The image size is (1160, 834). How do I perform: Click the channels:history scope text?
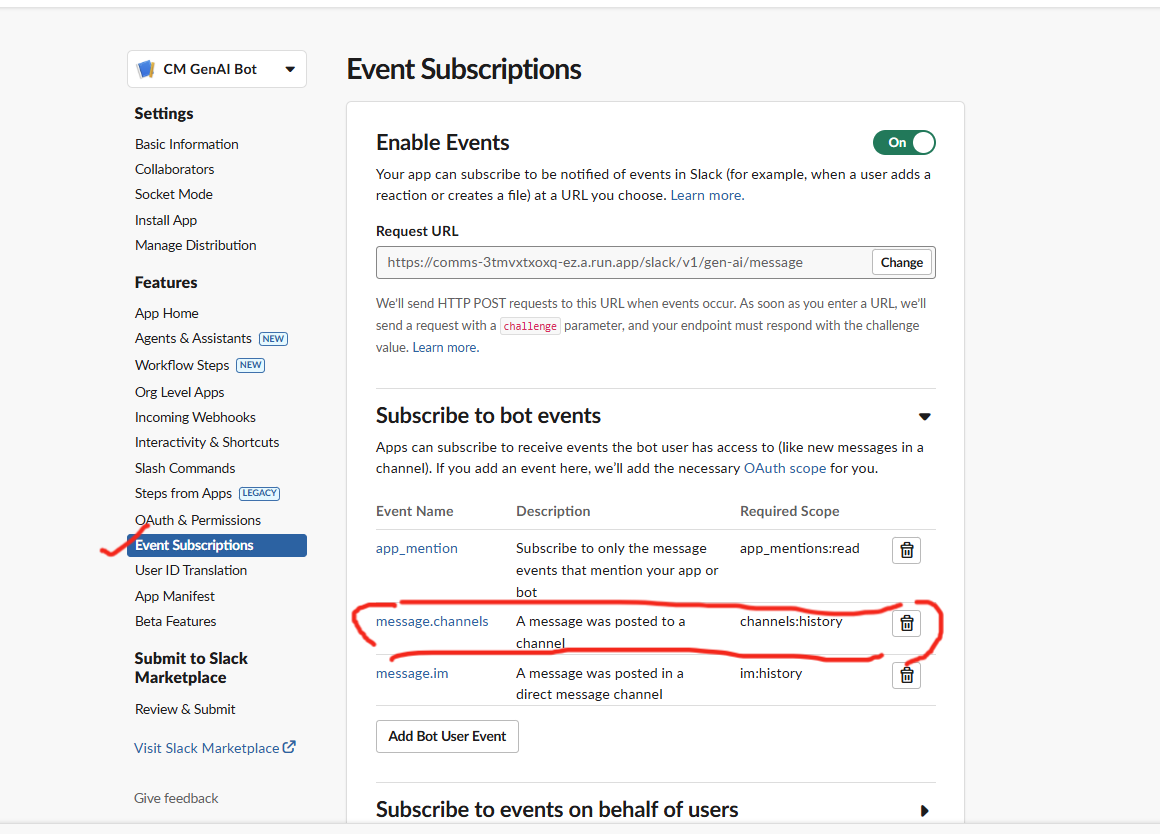pyautogui.click(x=791, y=622)
